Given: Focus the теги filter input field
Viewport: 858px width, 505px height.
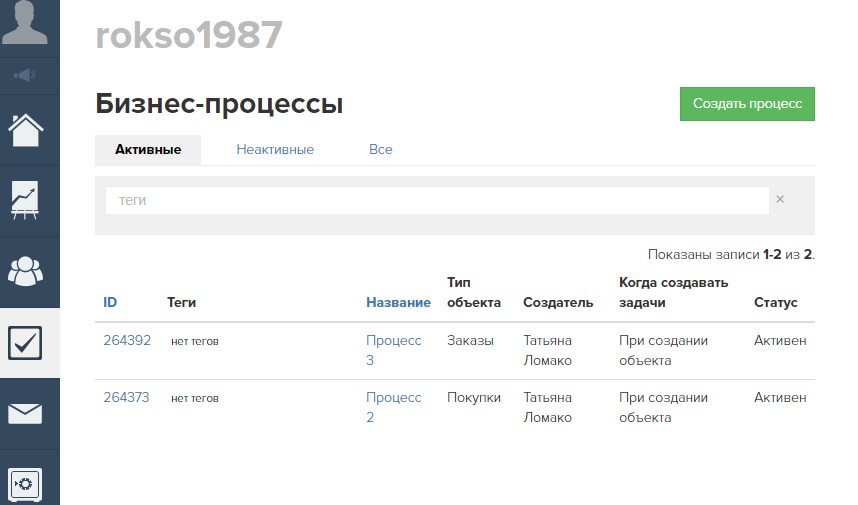Looking at the screenshot, I should click(437, 200).
